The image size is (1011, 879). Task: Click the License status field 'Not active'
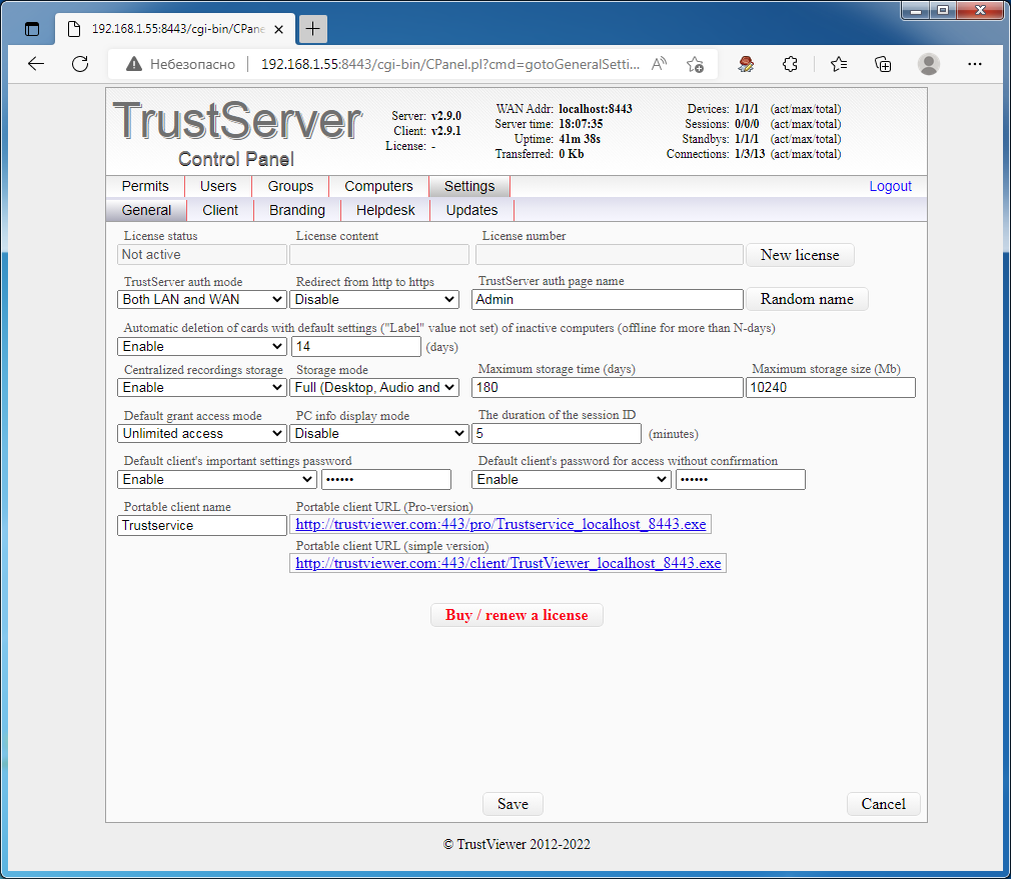202,255
